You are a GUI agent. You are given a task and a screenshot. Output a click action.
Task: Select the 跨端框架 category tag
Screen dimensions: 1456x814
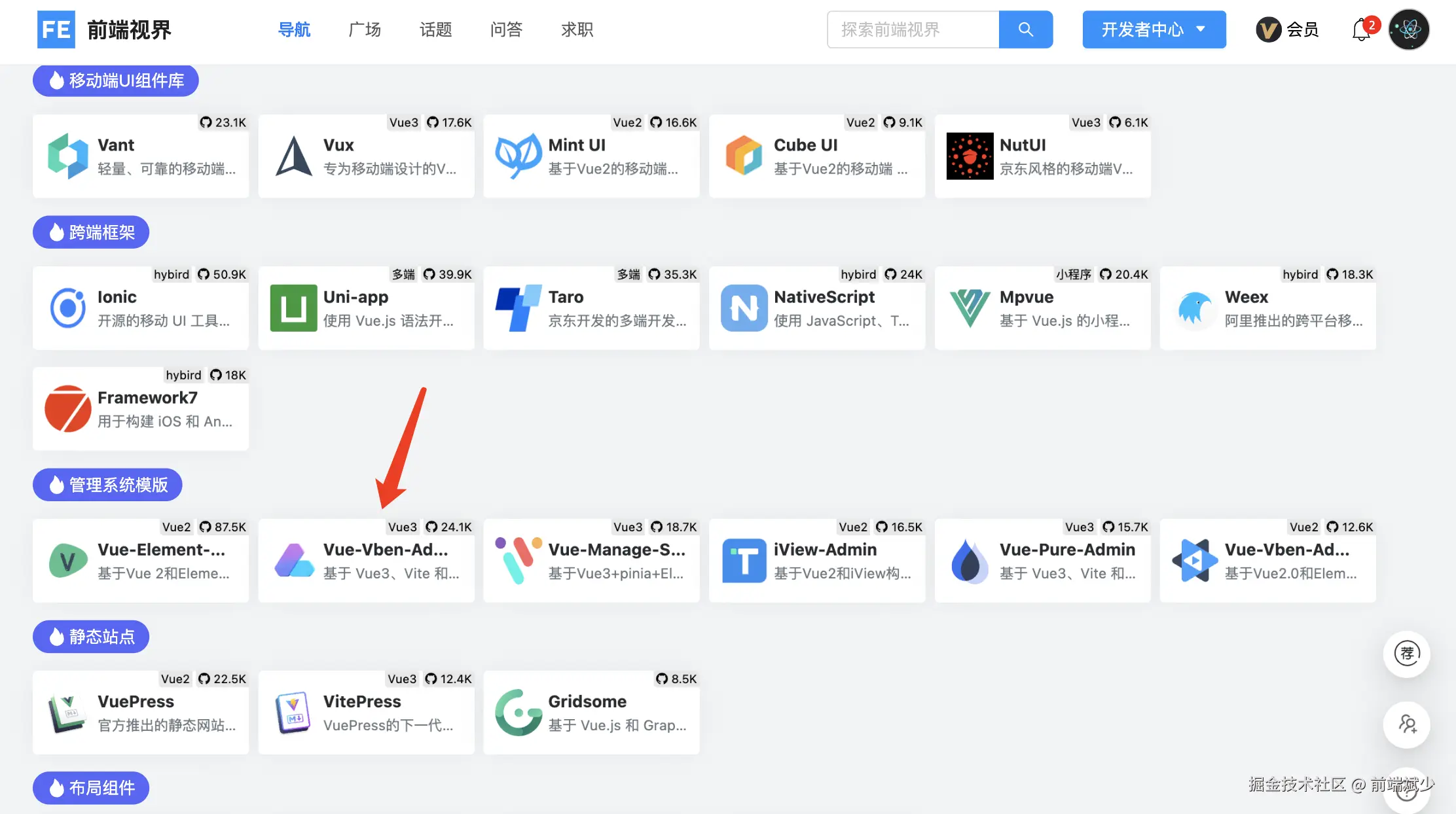coord(91,232)
